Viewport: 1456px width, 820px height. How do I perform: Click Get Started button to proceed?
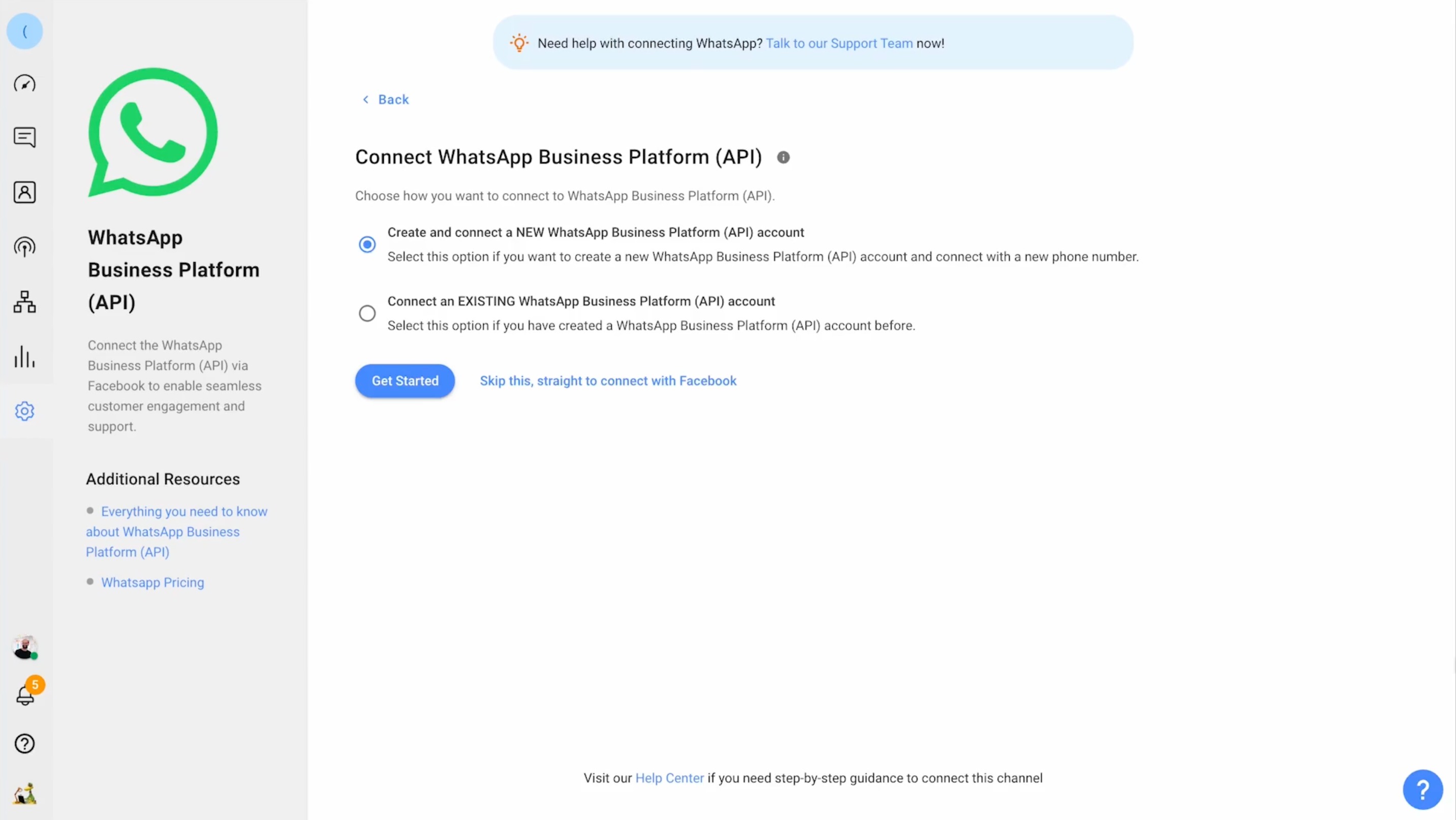pyautogui.click(x=404, y=380)
